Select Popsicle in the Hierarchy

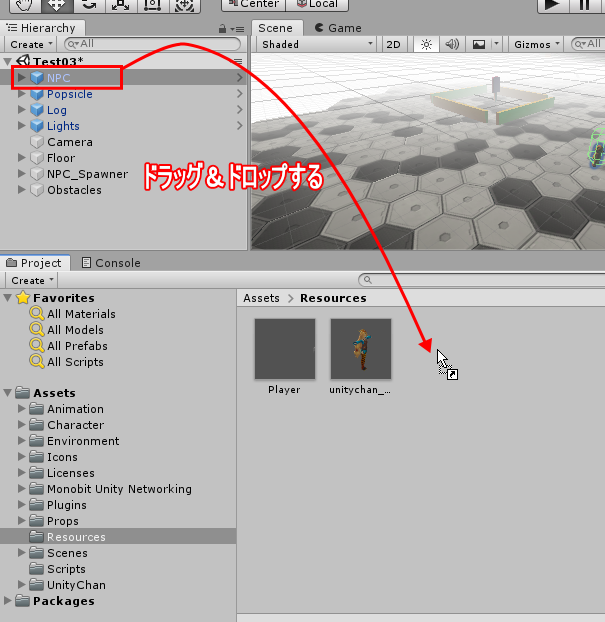70,94
